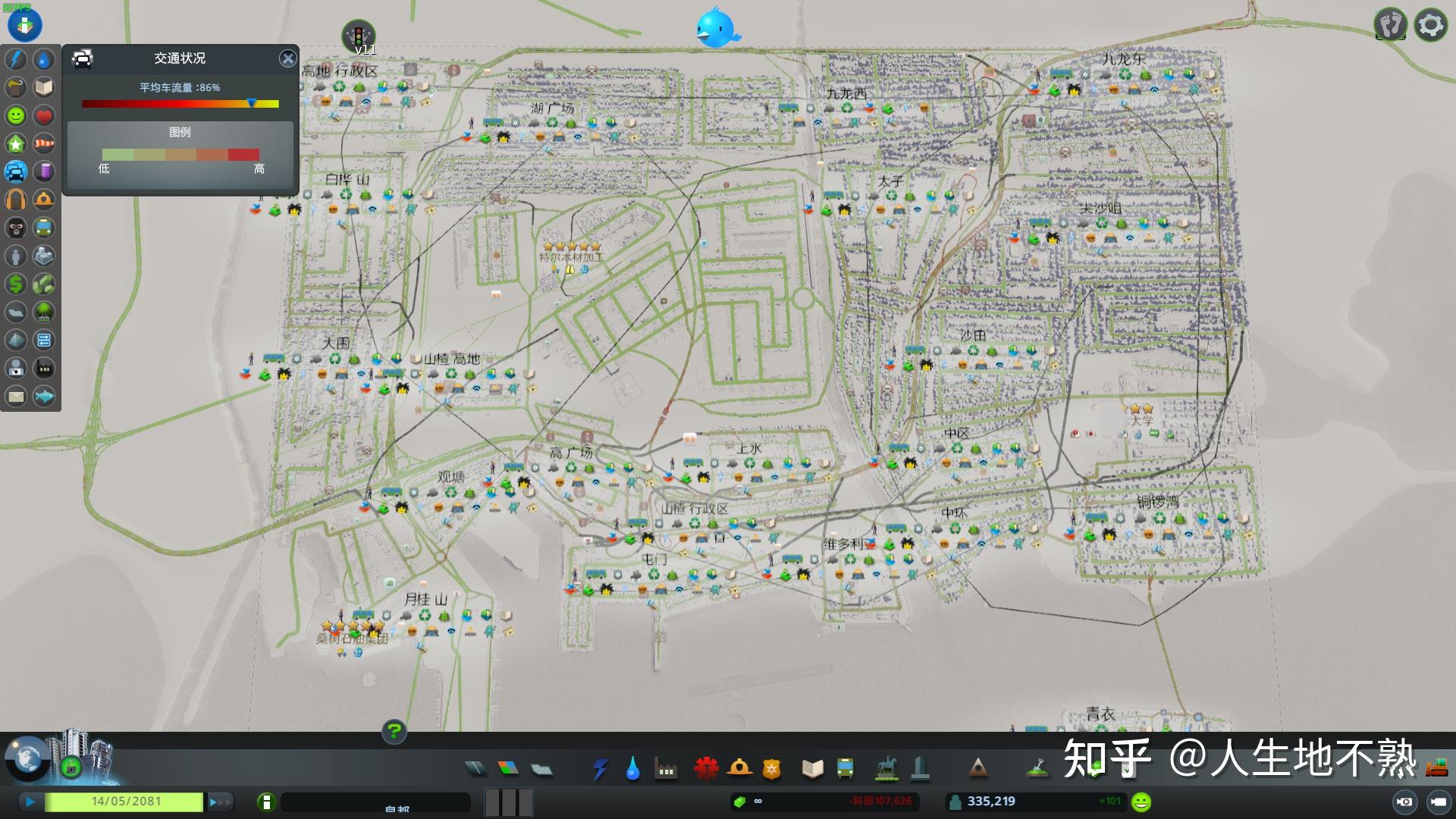
Task: Open the Happiness info view smiley
Action: pos(16,115)
